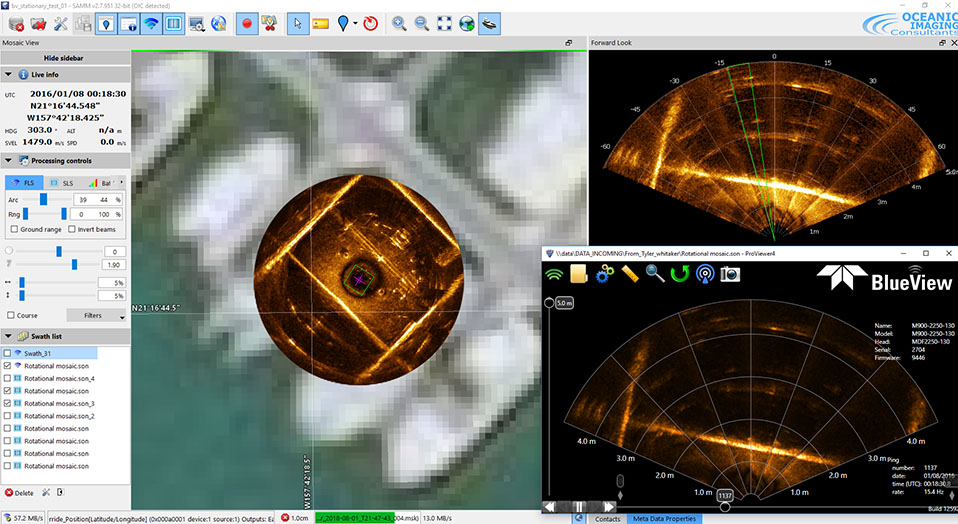This screenshot has width=958, height=524.
Task: Click the magnifying glass icon in ProViewer4
Action: click(x=655, y=274)
